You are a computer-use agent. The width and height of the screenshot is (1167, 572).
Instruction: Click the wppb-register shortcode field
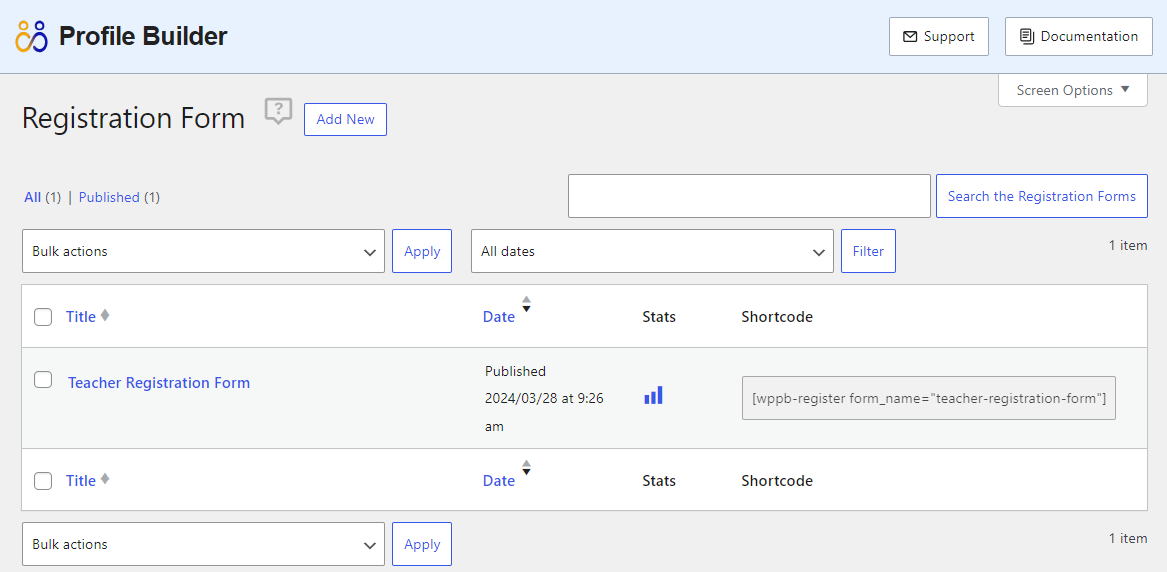(x=929, y=398)
